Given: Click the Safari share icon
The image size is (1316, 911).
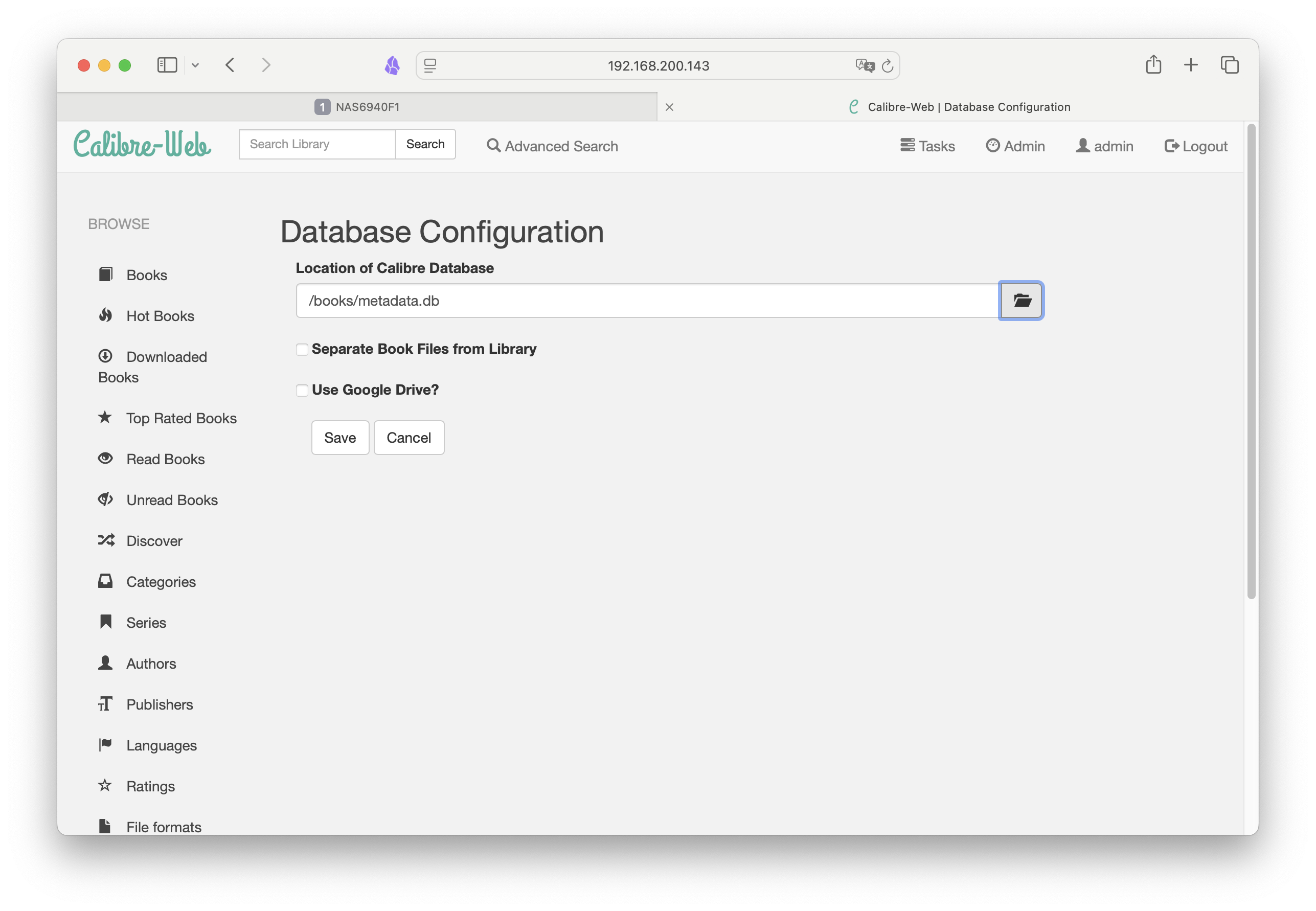Looking at the screenshot, I should (x=1153, y=64).
